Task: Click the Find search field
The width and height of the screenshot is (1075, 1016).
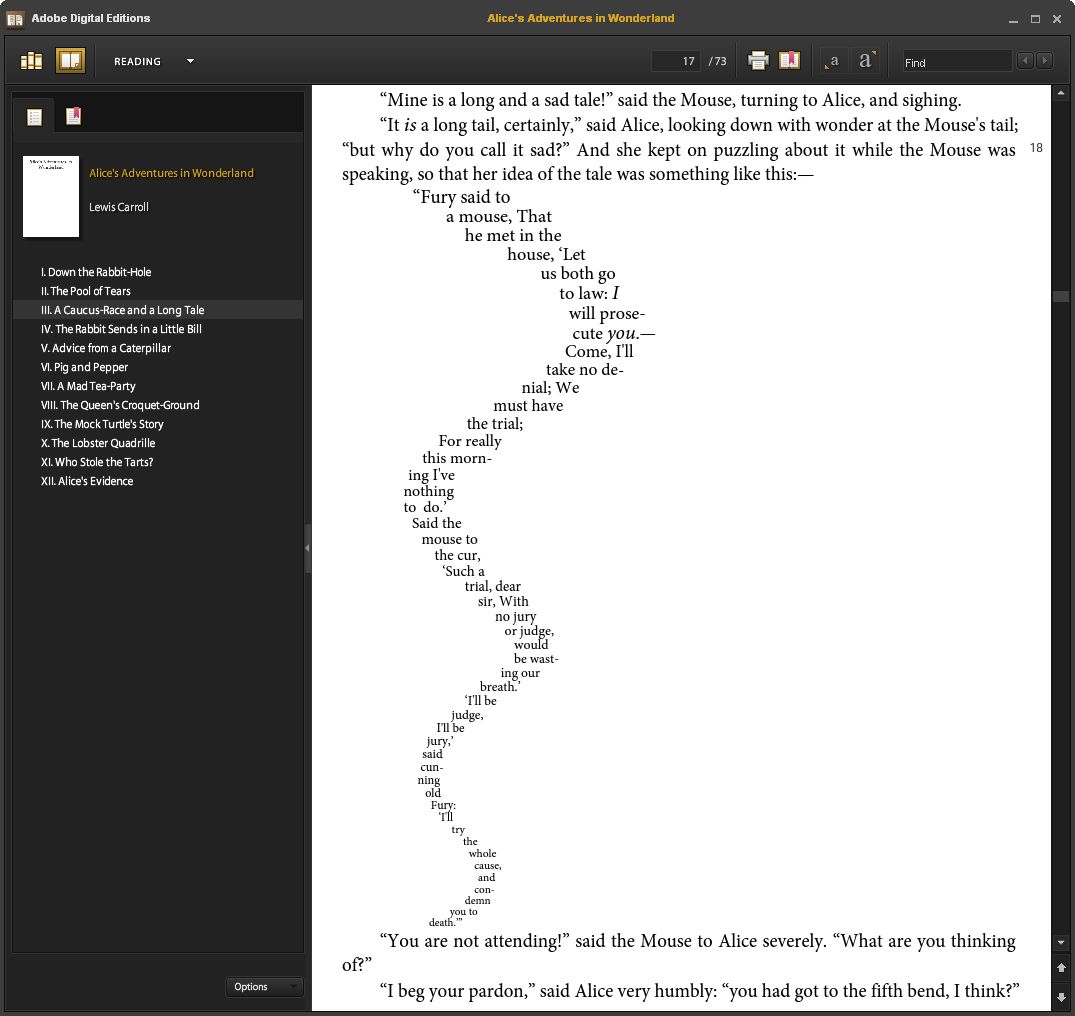Action: tap(956, 62)
